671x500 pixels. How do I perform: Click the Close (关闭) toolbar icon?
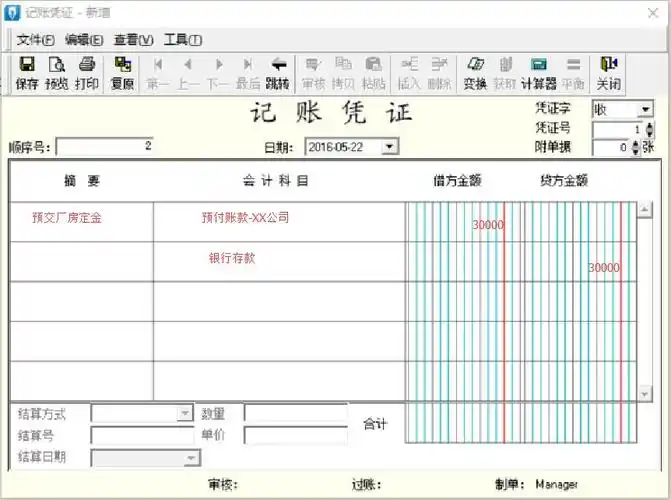(x=609, y=73)
